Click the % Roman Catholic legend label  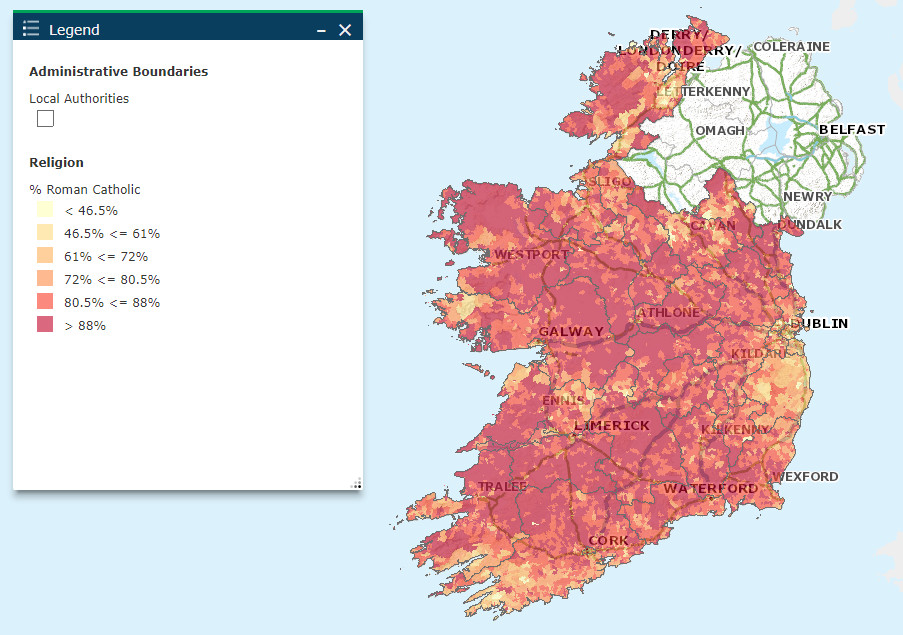(85, 189)
